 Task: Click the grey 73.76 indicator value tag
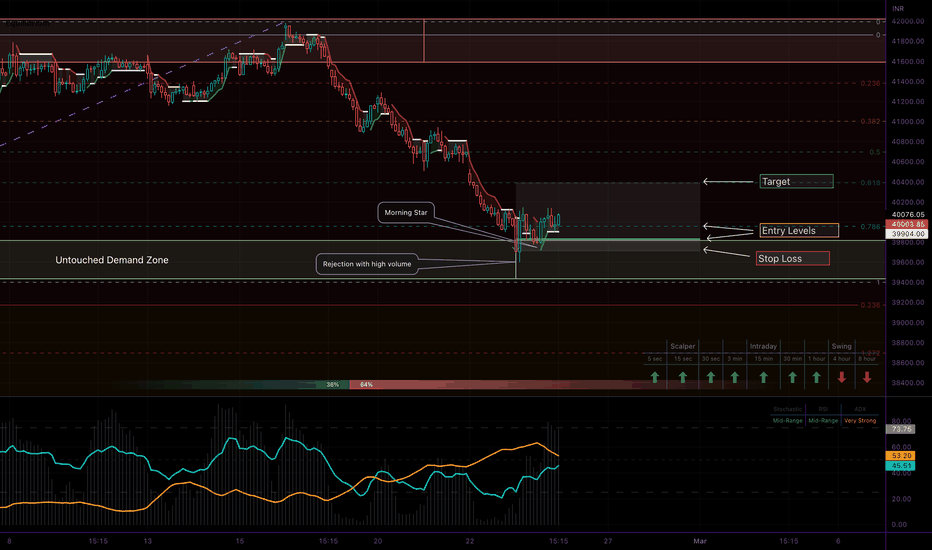(x=900, y=429)
